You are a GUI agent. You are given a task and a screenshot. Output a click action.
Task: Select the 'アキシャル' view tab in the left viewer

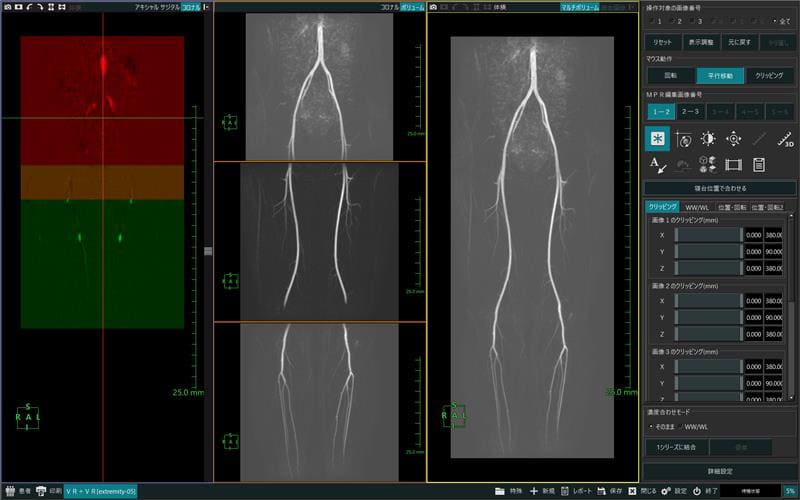147,7
